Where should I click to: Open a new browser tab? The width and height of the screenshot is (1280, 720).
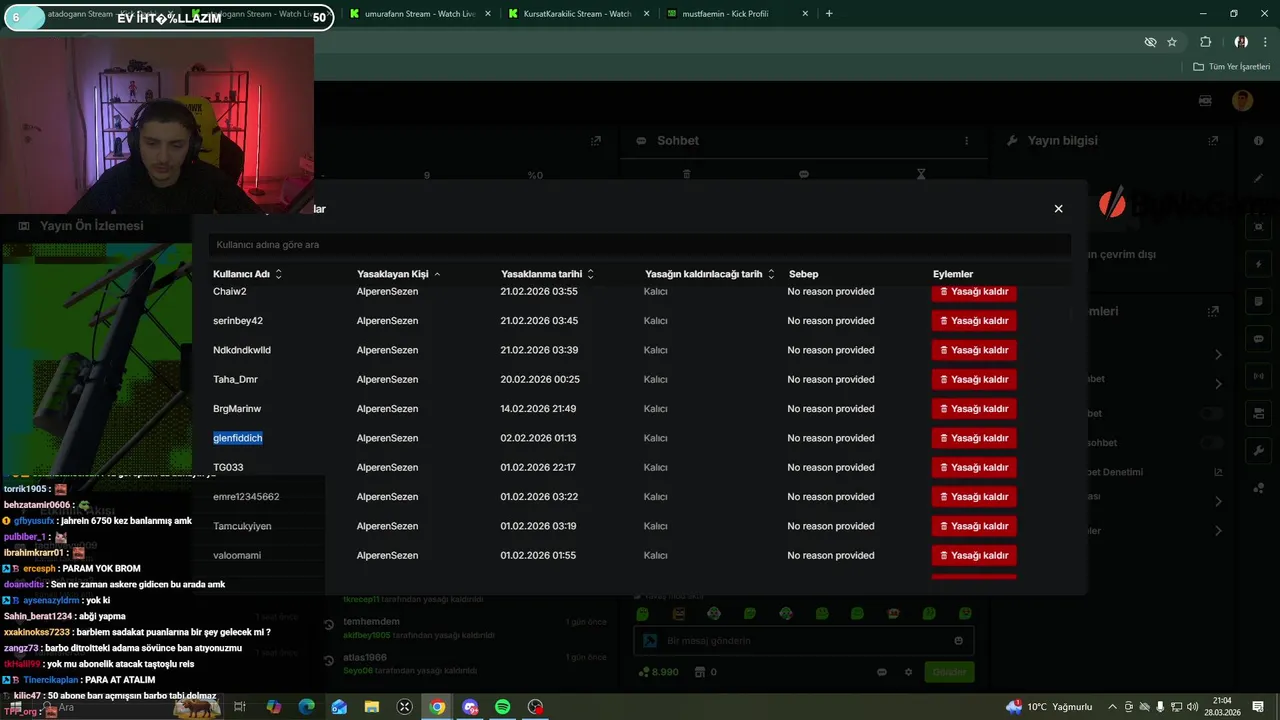click(x=829, y=14)
